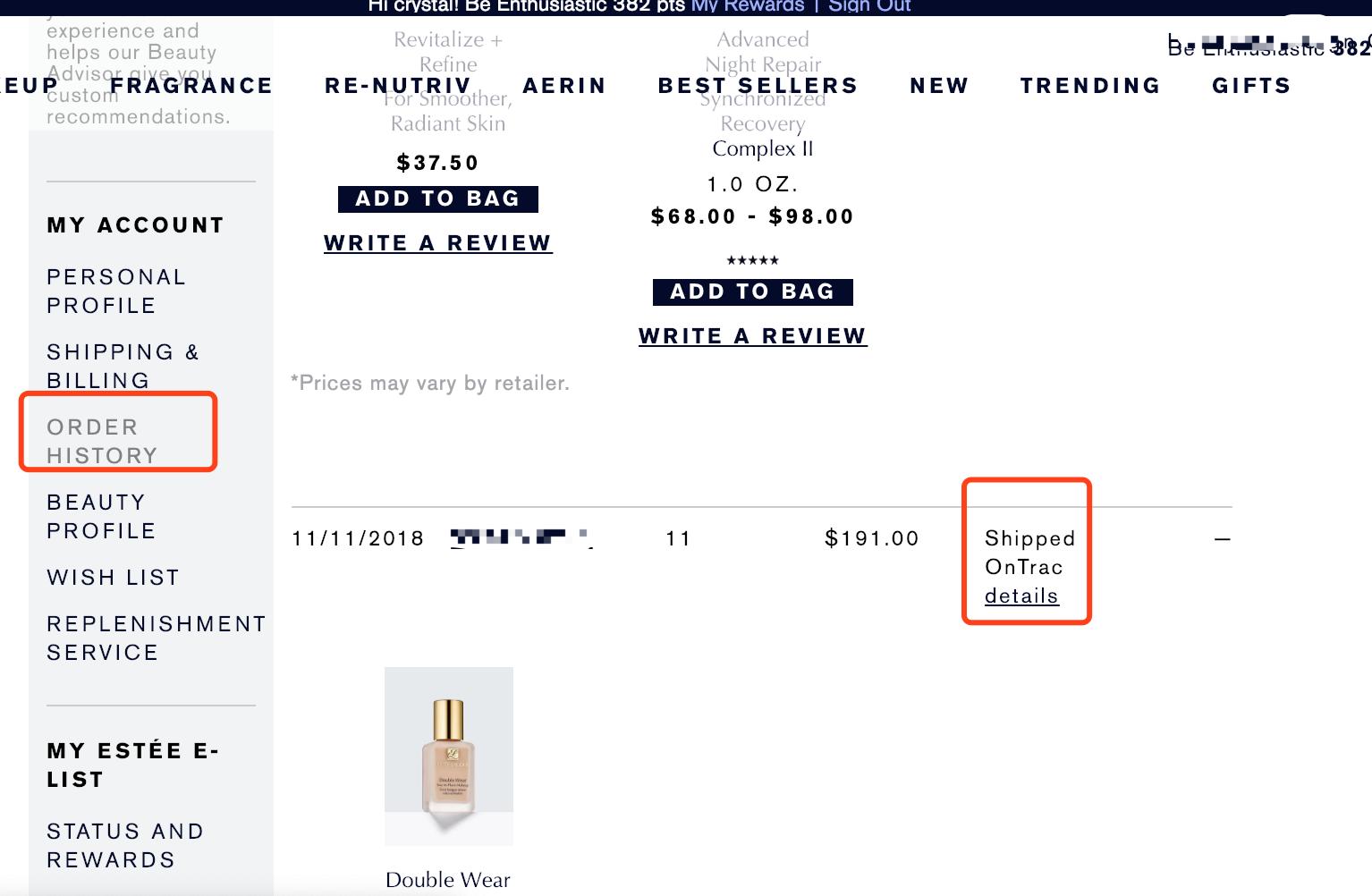The height and width of the screenshot is (896, 1372).
Task: Open the Wish List page
Action: (114, 578)
